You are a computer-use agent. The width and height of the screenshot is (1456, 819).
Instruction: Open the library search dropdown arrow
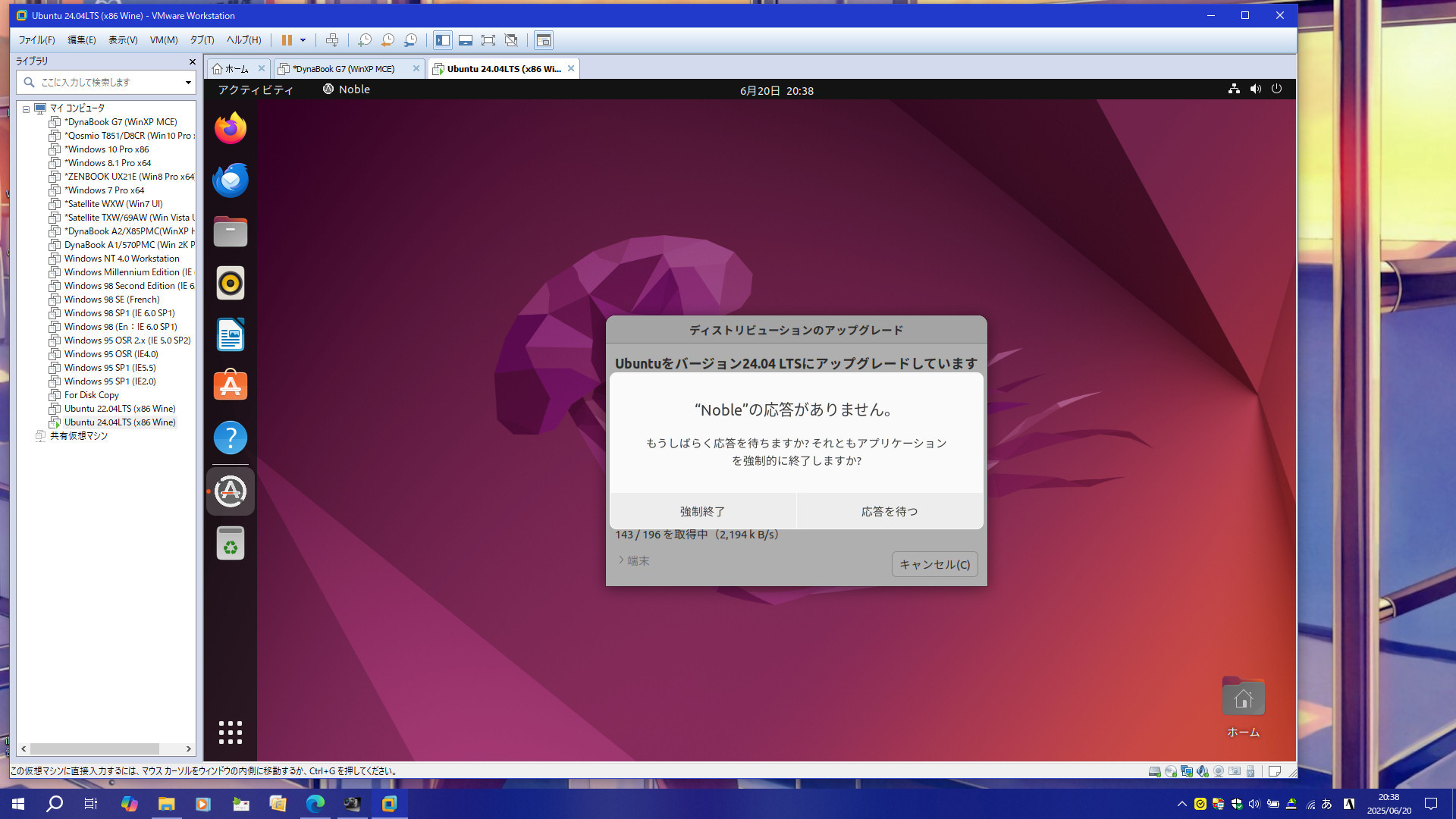tap(188, 82)
